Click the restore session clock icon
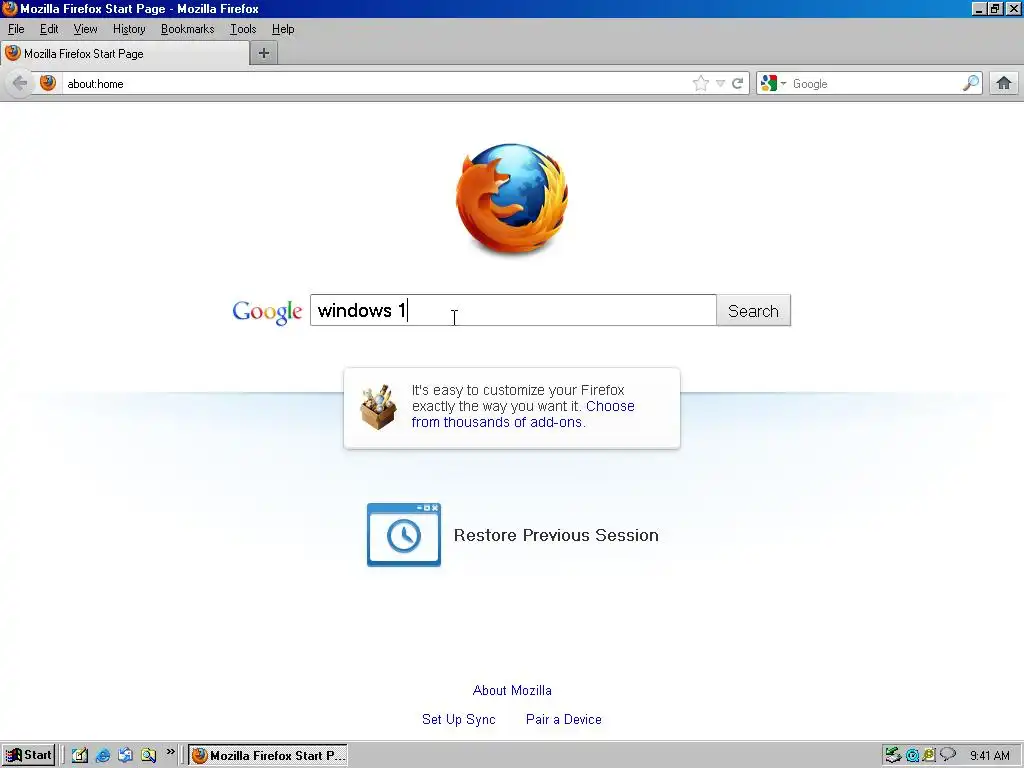 click(x=404, y=535)
